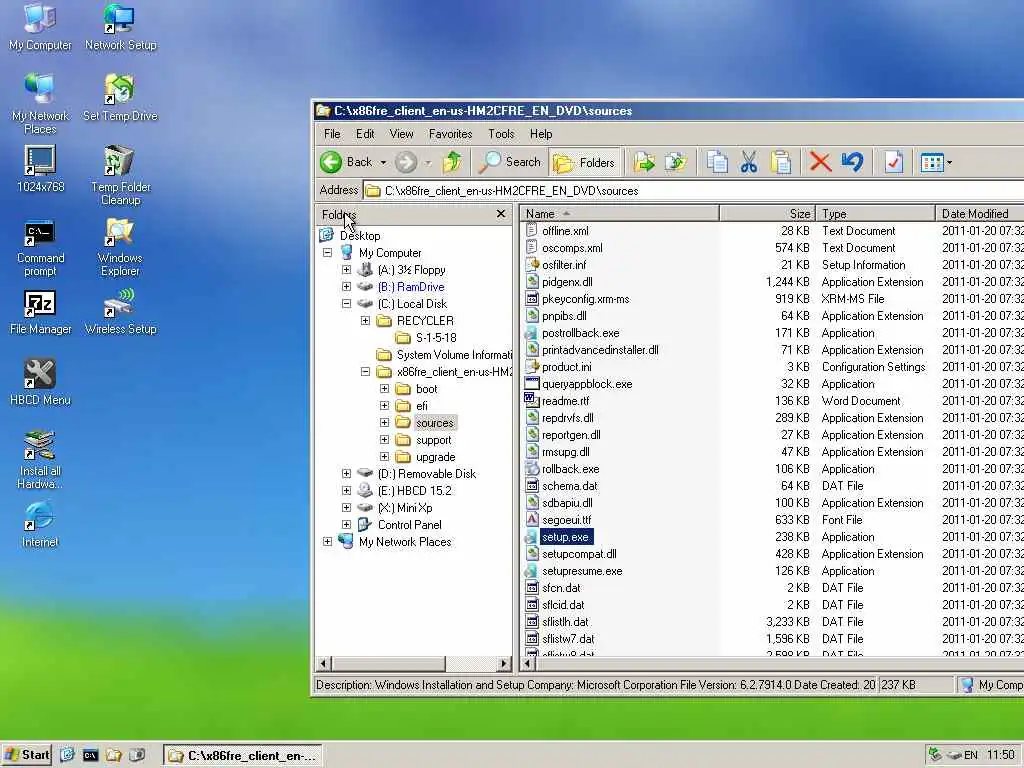Expand the RECYCLER folder node
1024x768 pixels.
[366, 321]
